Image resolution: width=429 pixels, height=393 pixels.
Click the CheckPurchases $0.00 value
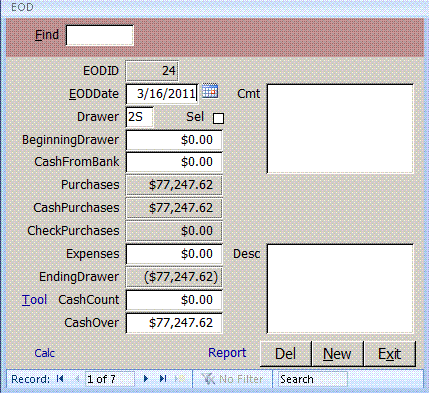click(x=174, y=231)
